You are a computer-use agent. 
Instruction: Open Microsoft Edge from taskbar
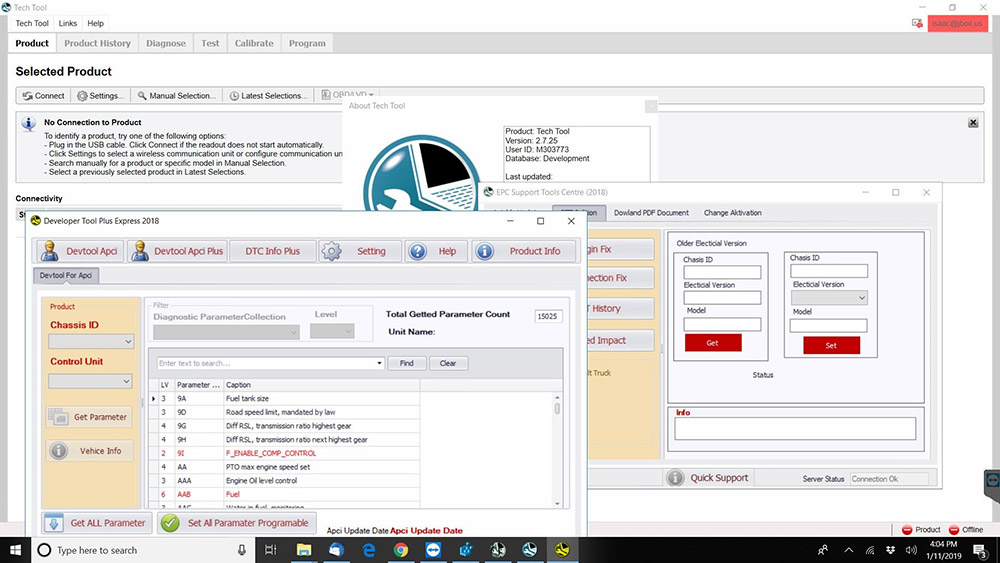point(369,550)
